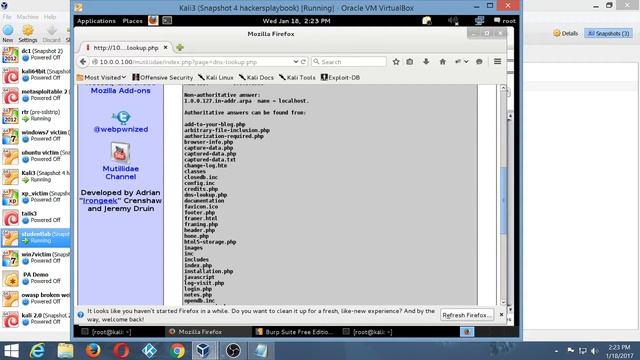The width and height of the screenshot is (640, 360).
Task: Open the Mozilla Add-ons link
Action: point(120,91)
